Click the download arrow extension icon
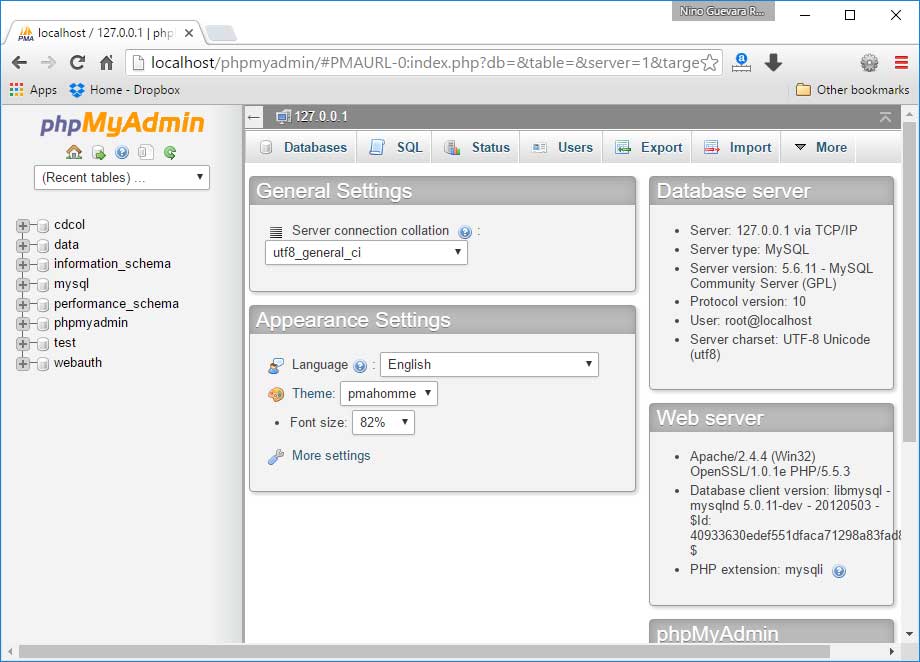 773,62
